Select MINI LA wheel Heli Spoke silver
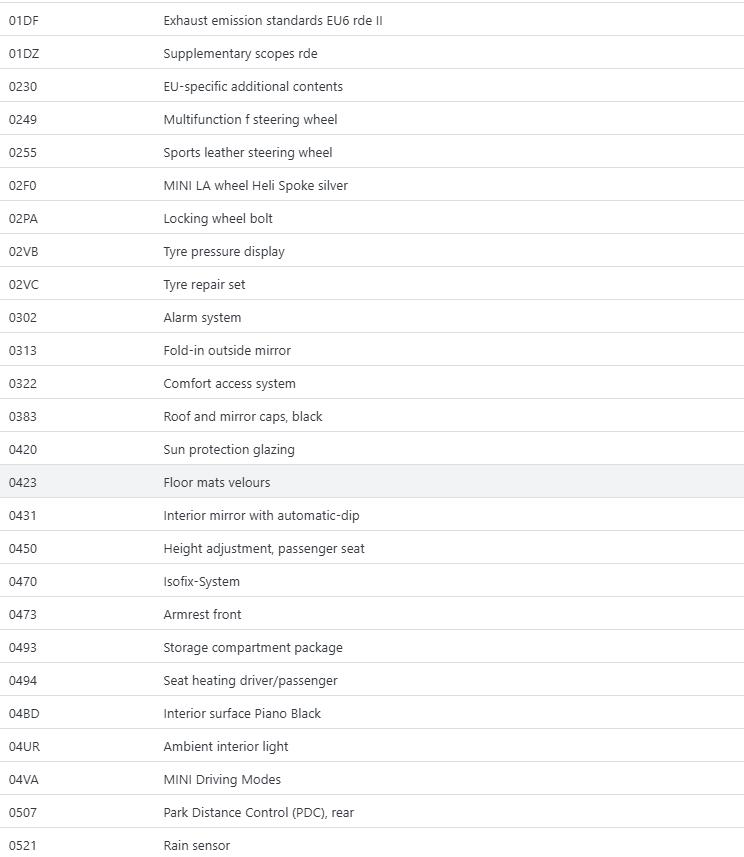This screenshot has width=744, height=857. point(255,185)
